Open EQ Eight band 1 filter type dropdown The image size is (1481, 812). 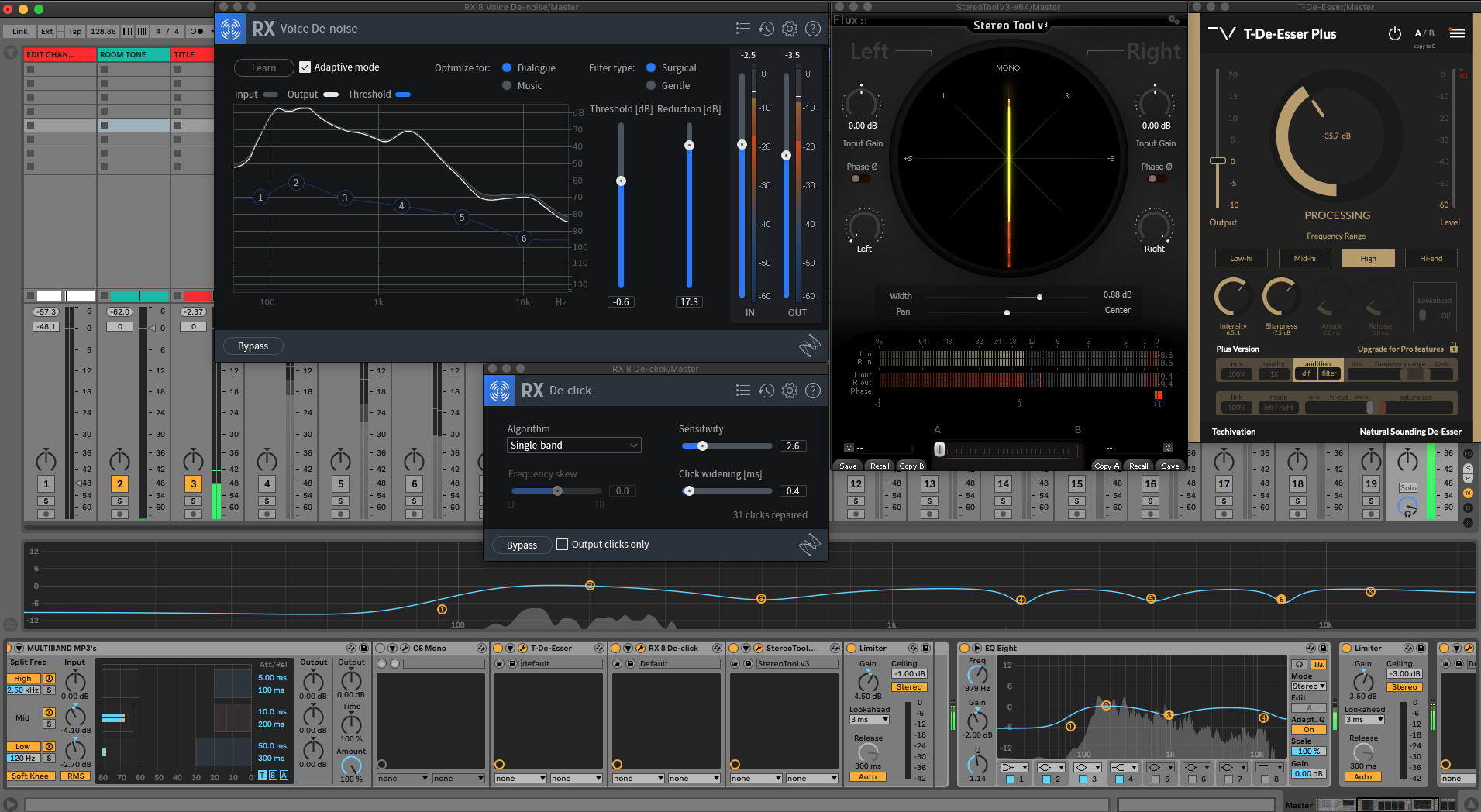(x=1014, y=767)
